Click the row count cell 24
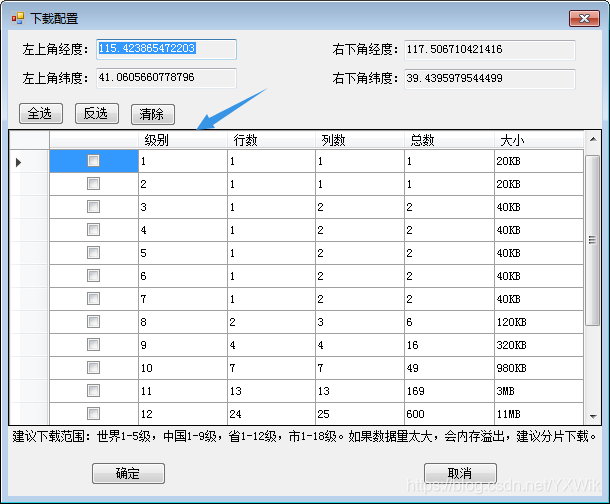 tap(271, 414)
